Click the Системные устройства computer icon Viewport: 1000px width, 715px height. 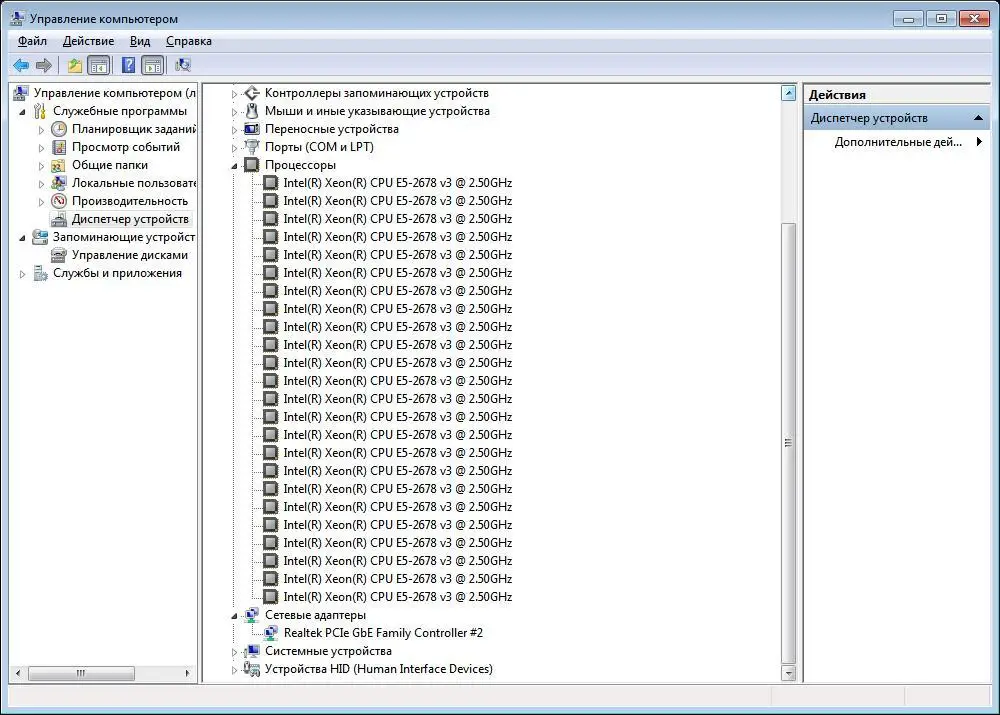[x=252, y=651]
